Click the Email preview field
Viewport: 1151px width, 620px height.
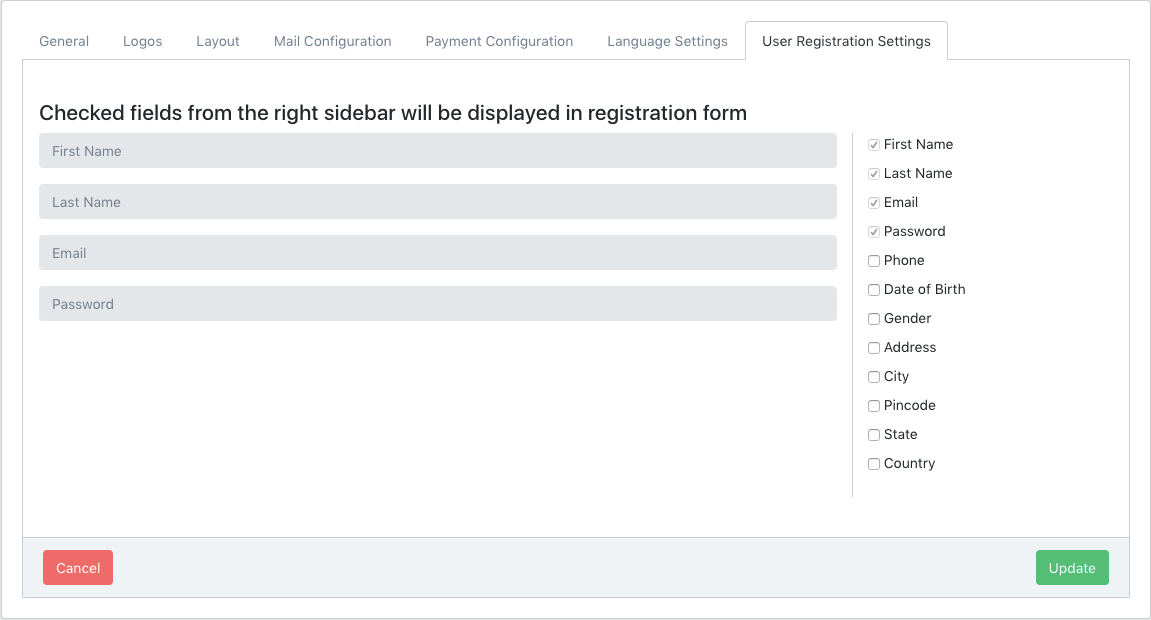click(437, 253)
